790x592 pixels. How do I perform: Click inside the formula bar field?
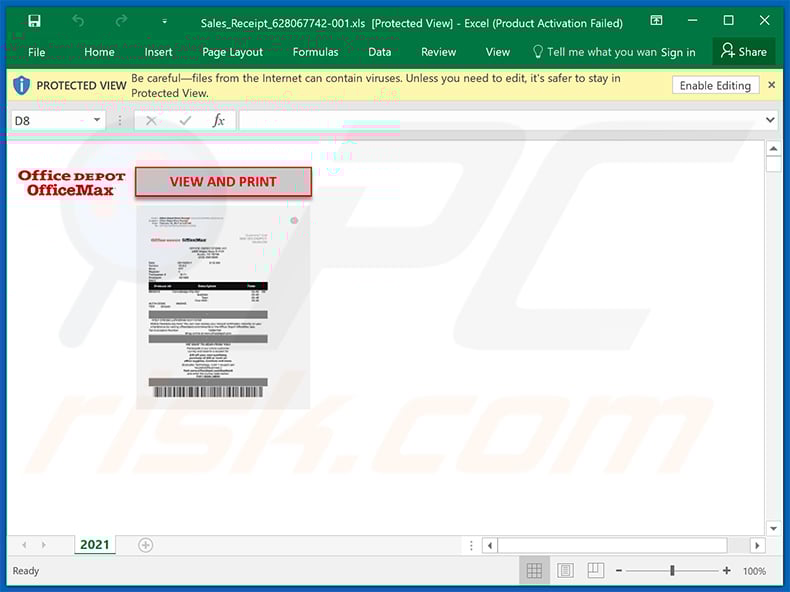click(499, 121)
